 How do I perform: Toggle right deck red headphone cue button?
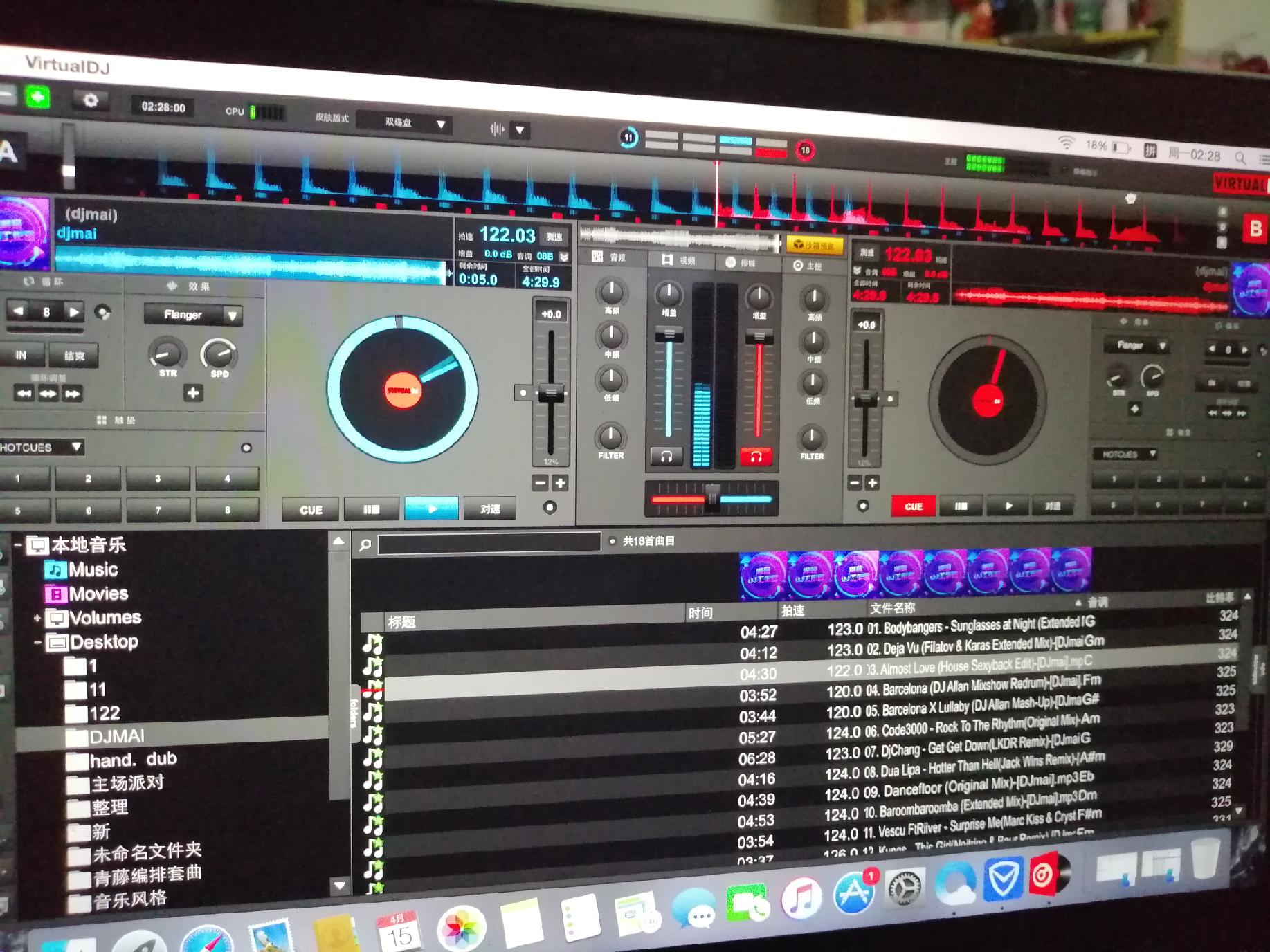pyautogui.click(x=756, y=457)
